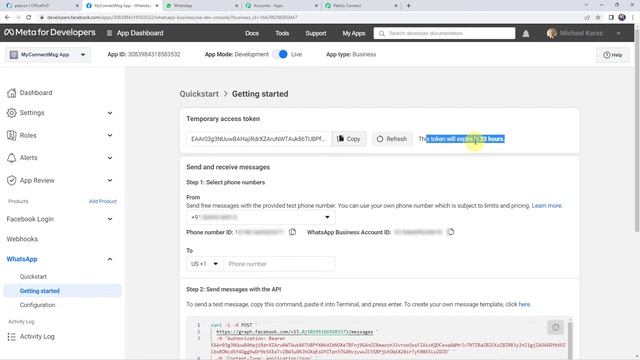Click the Learn more link
This screenshot has width=640, height=360.
coord(547,206)
